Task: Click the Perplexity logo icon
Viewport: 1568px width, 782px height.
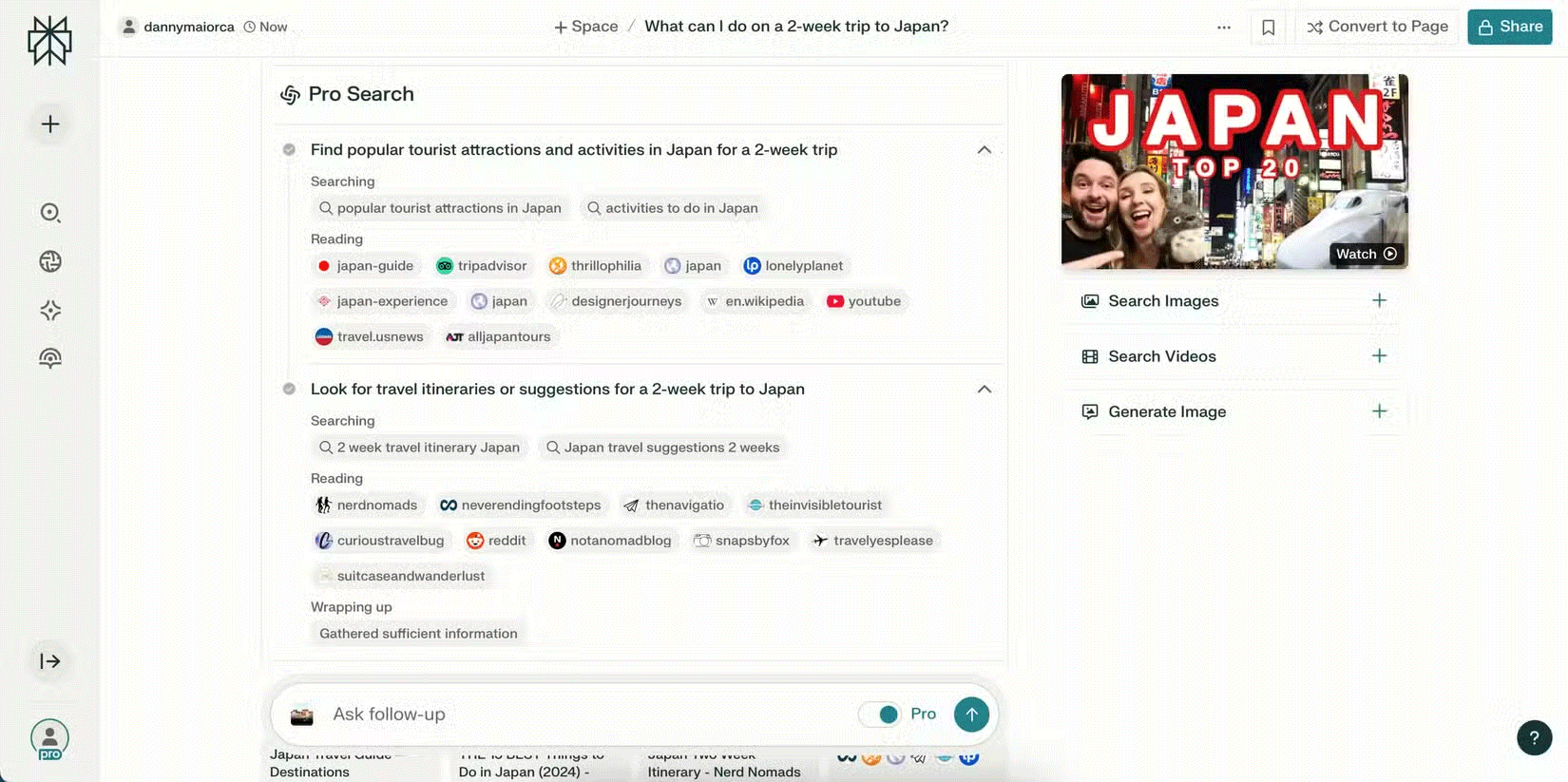Action: point(49,41)
